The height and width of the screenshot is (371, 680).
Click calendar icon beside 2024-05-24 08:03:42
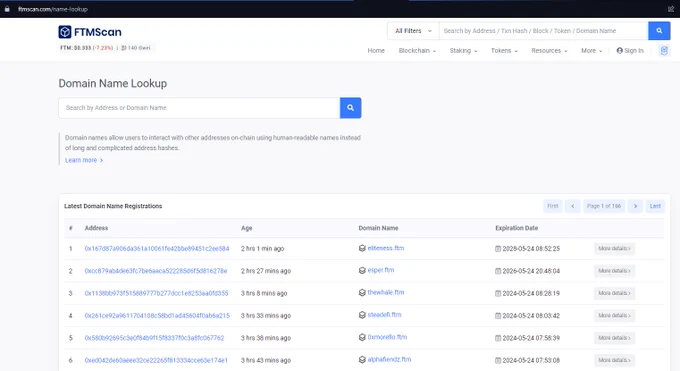click(498, 315)
